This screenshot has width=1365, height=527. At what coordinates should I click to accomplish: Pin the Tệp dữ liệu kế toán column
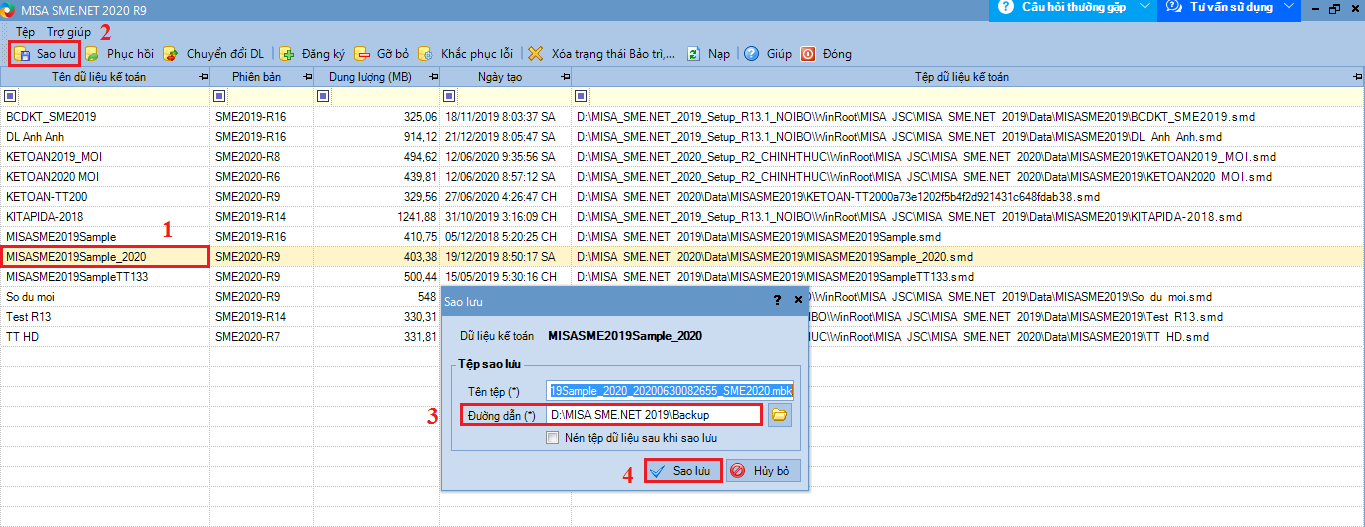click(1357, 77)
